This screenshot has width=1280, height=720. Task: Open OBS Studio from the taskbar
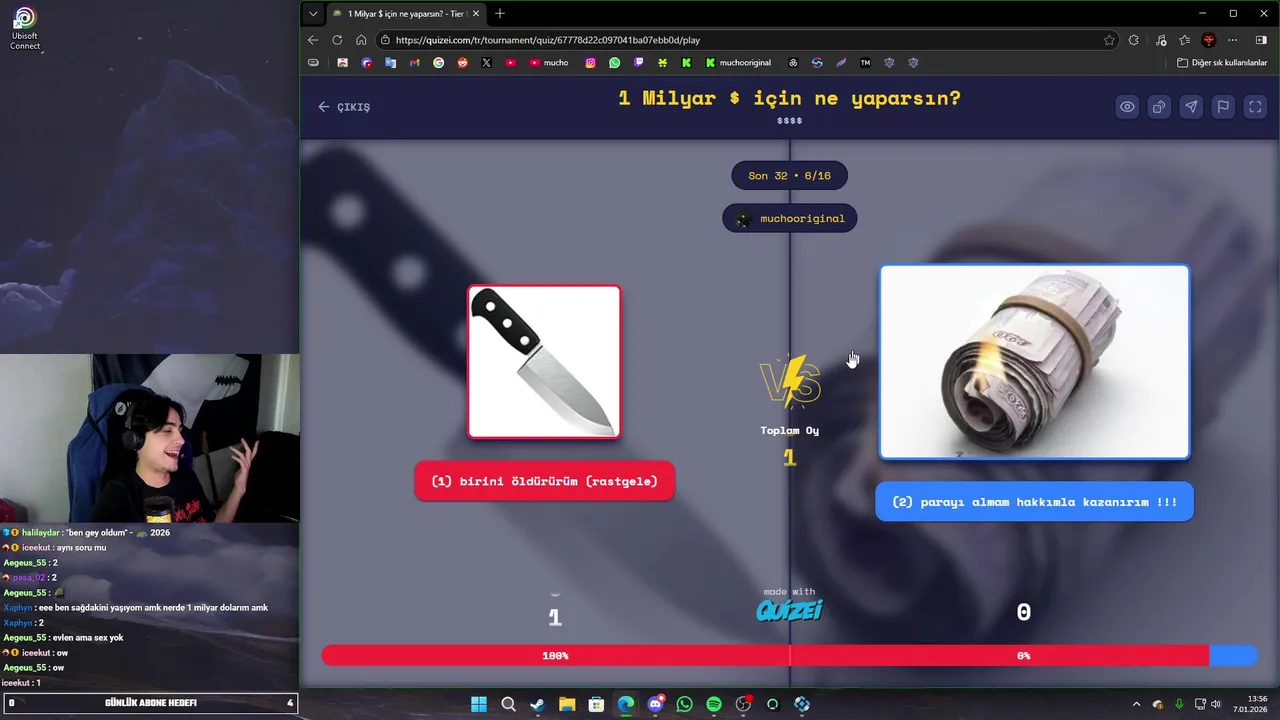[x=743, y=704]
